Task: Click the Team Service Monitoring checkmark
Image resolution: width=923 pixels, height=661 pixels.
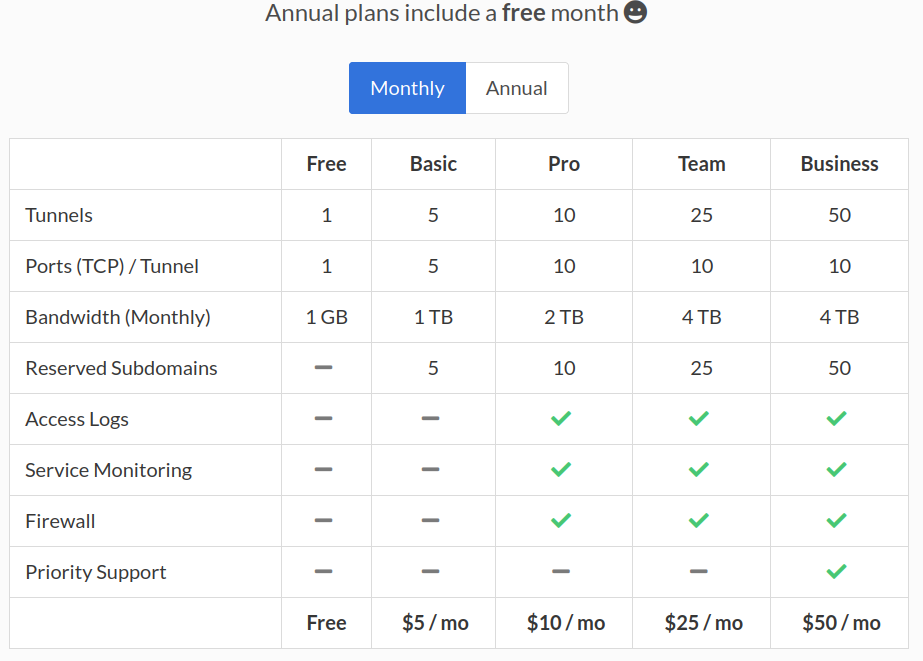Action: 699,469
